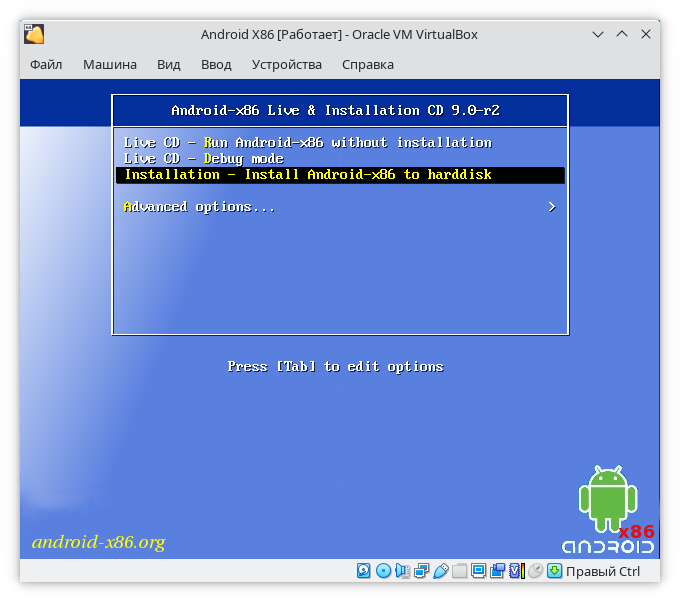Select Live CD - Debug mode entry
The image size is (680, 602).
click(204, 159)
